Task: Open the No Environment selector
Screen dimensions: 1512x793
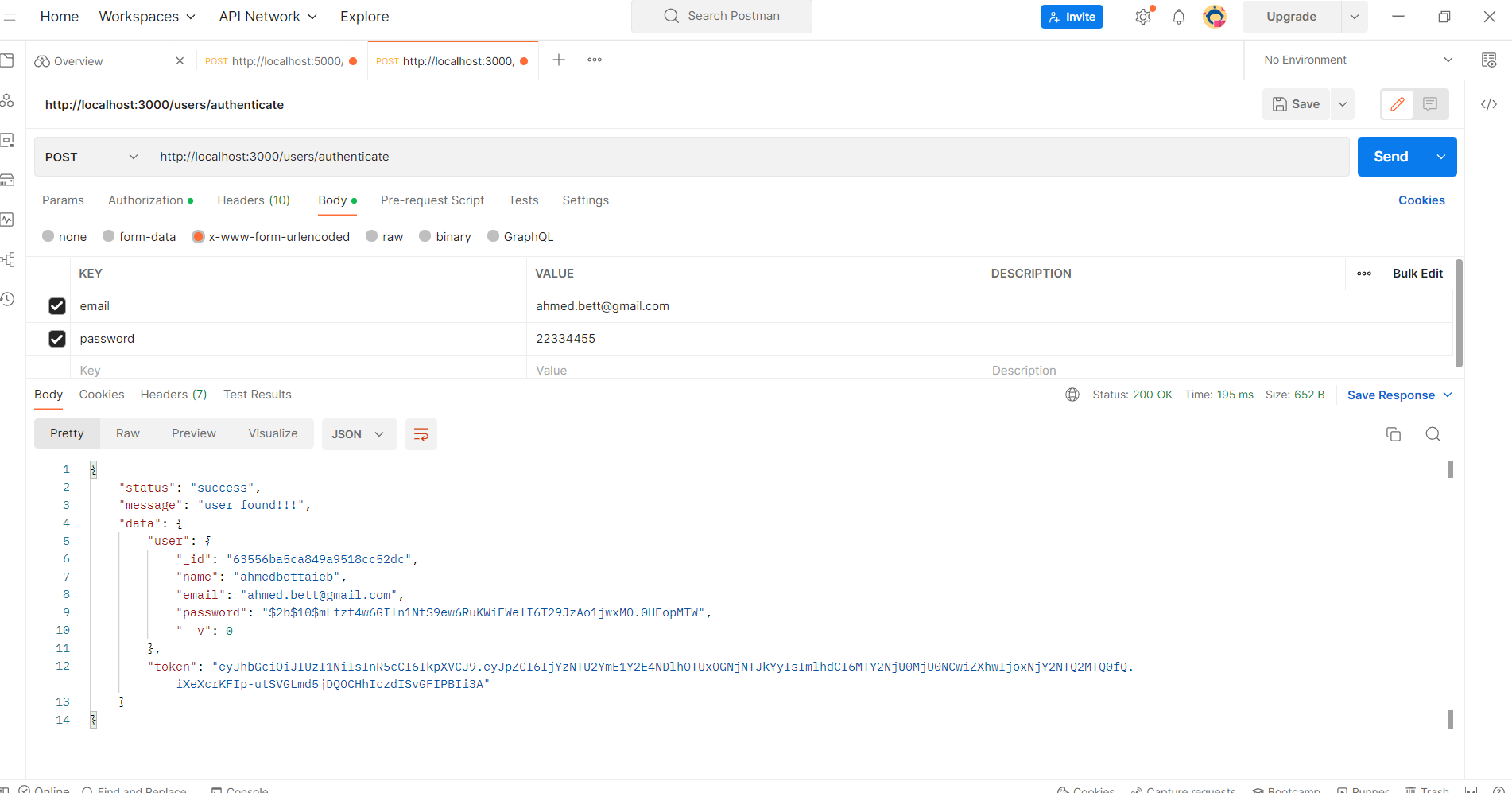Action: click(x=1359, y=60)
